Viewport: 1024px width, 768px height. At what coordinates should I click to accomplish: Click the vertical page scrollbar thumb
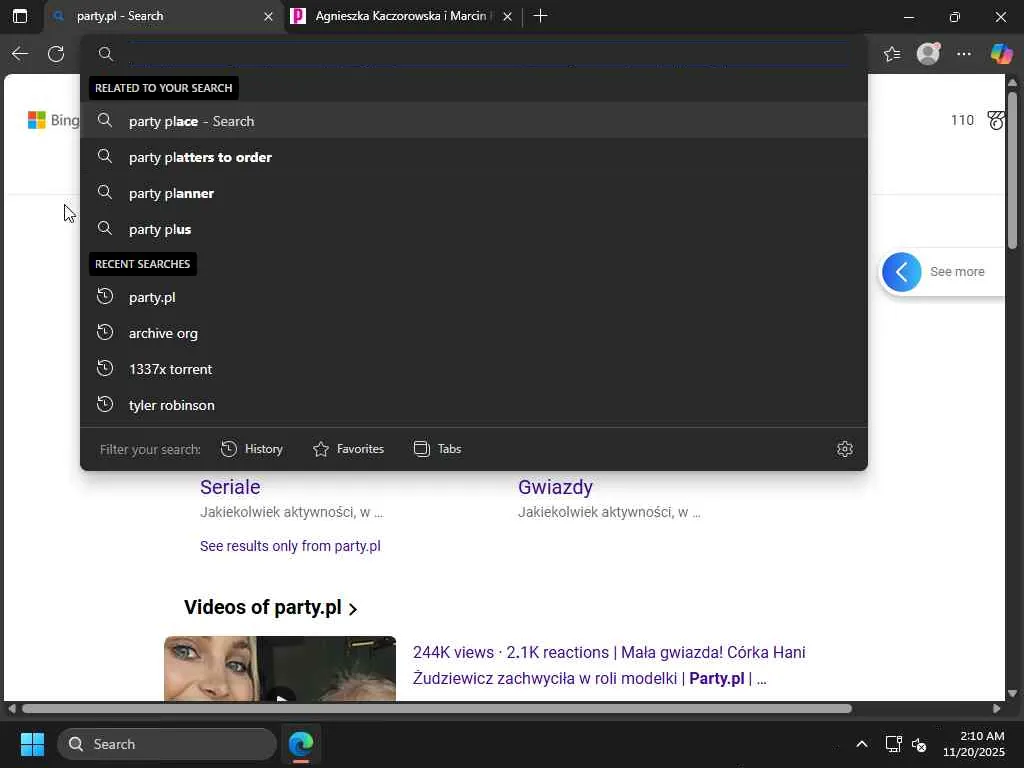click(x=1012, y=170)
